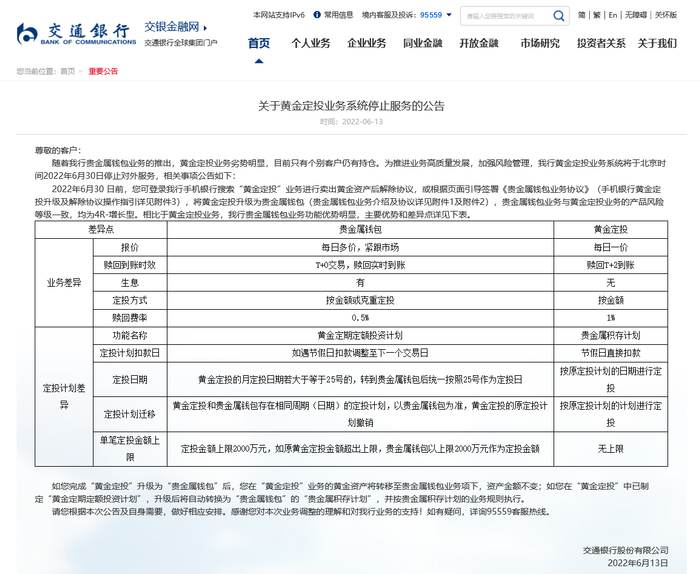This screenshot has height=574, width=700.
Task: Click the 贵金属钱包 column header
Action: (x=360, y=229)
